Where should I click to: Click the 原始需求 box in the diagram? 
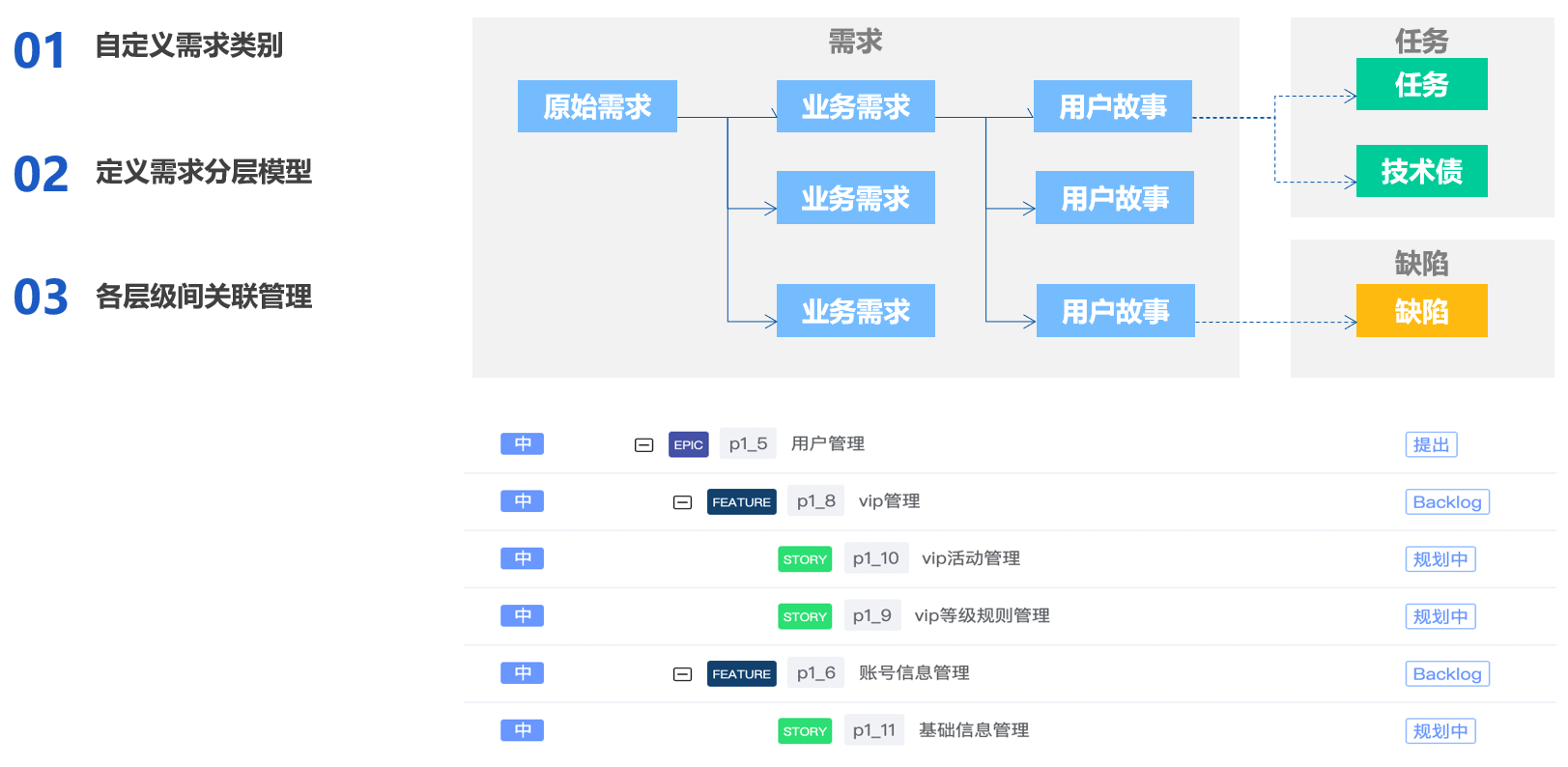(597, 106)
